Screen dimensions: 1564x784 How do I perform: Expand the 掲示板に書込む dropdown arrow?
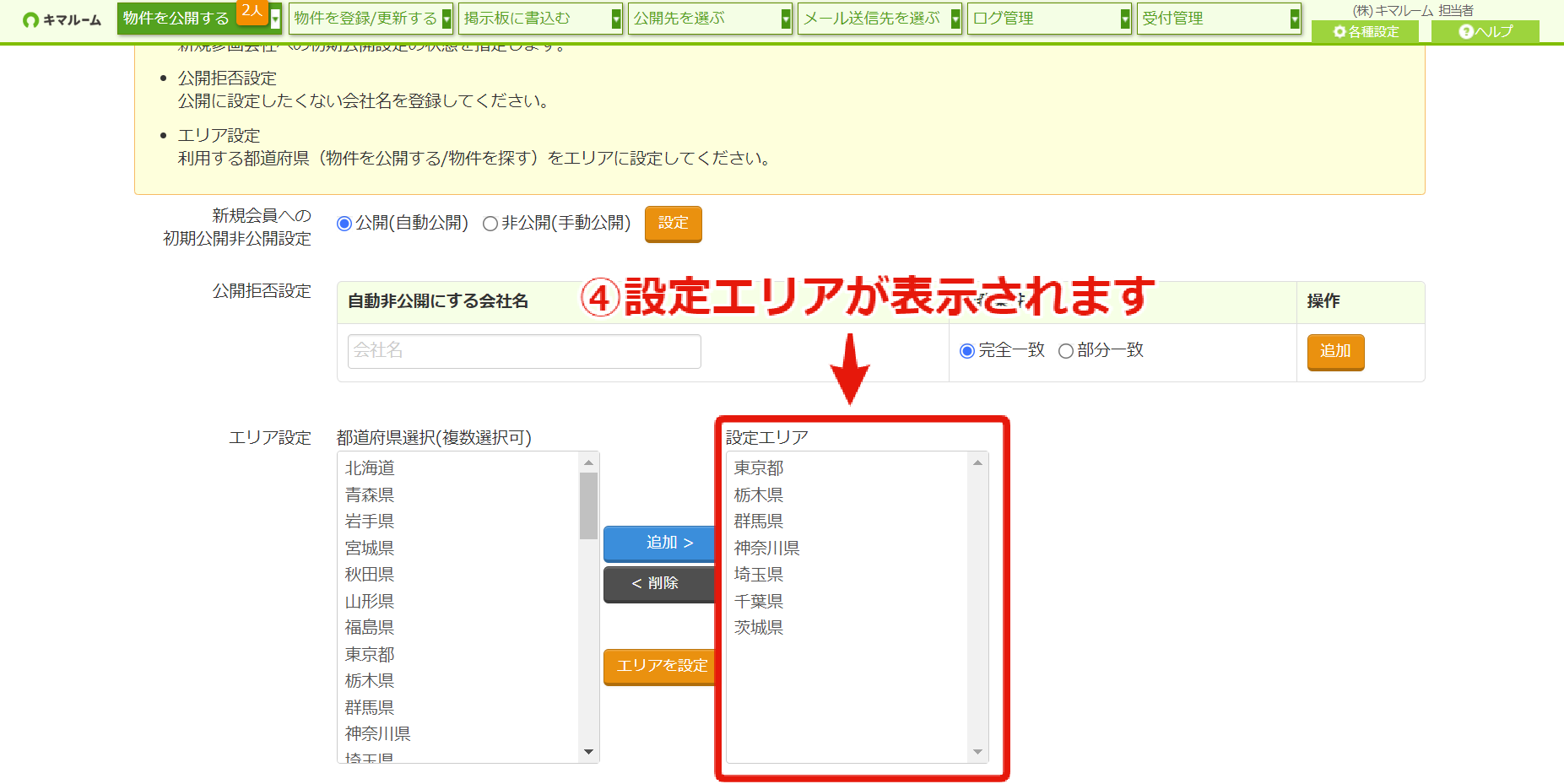[x=617, y=19]
